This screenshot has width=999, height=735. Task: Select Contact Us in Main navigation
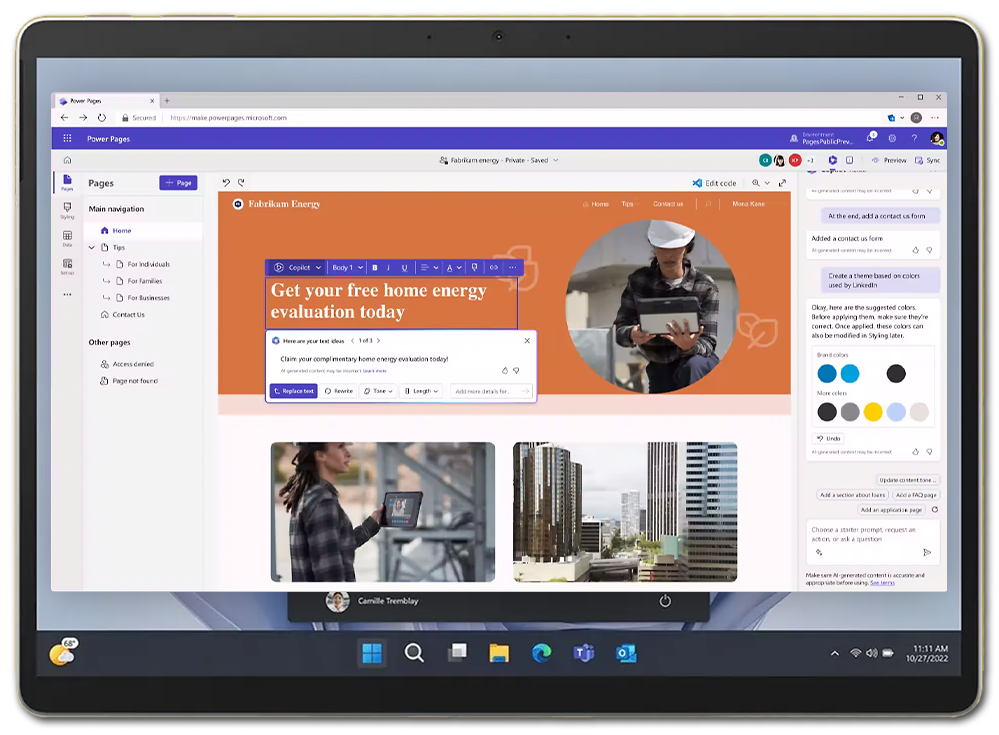130,316
